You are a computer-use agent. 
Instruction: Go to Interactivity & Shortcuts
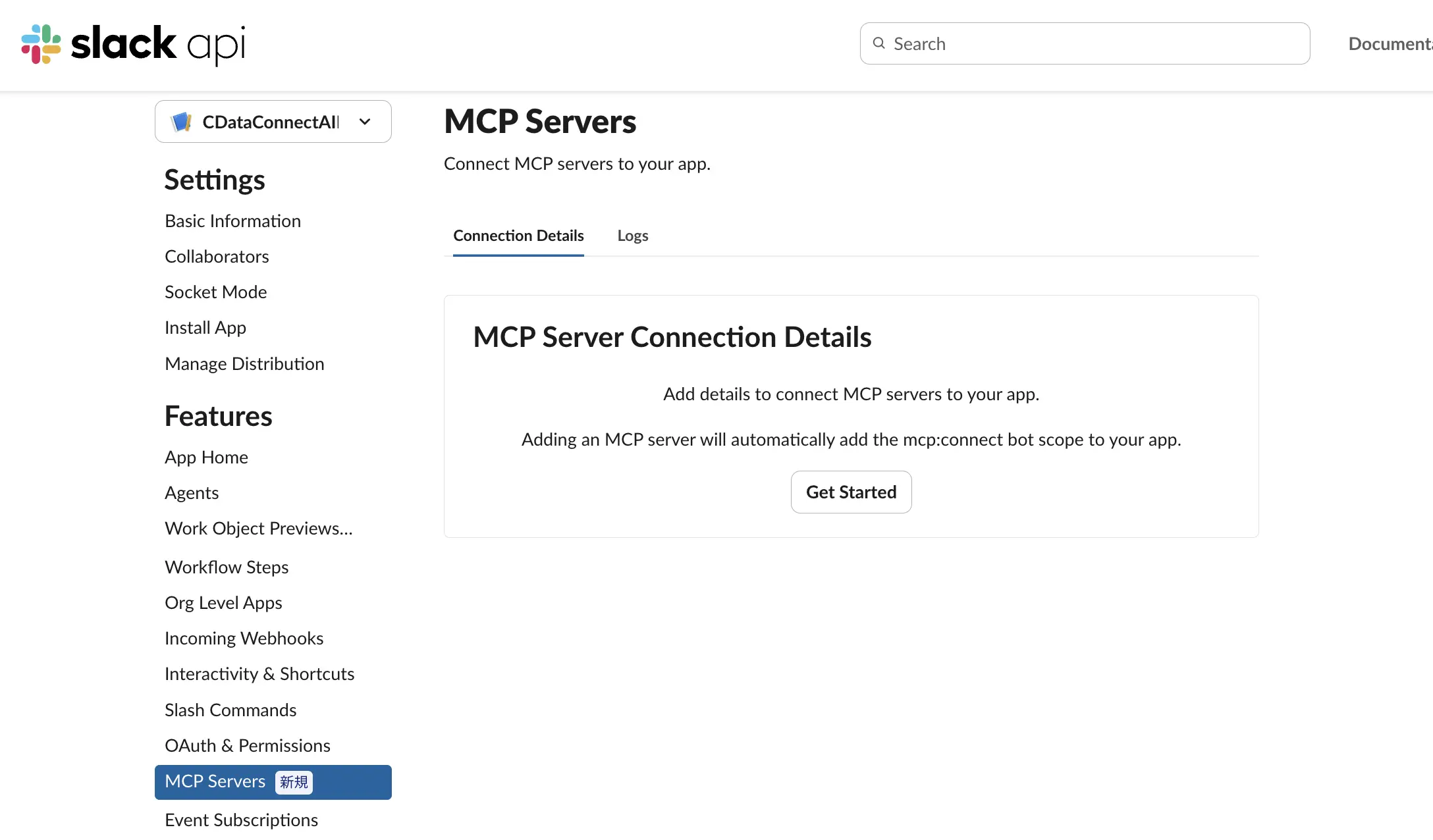click(x=259, y=674)
